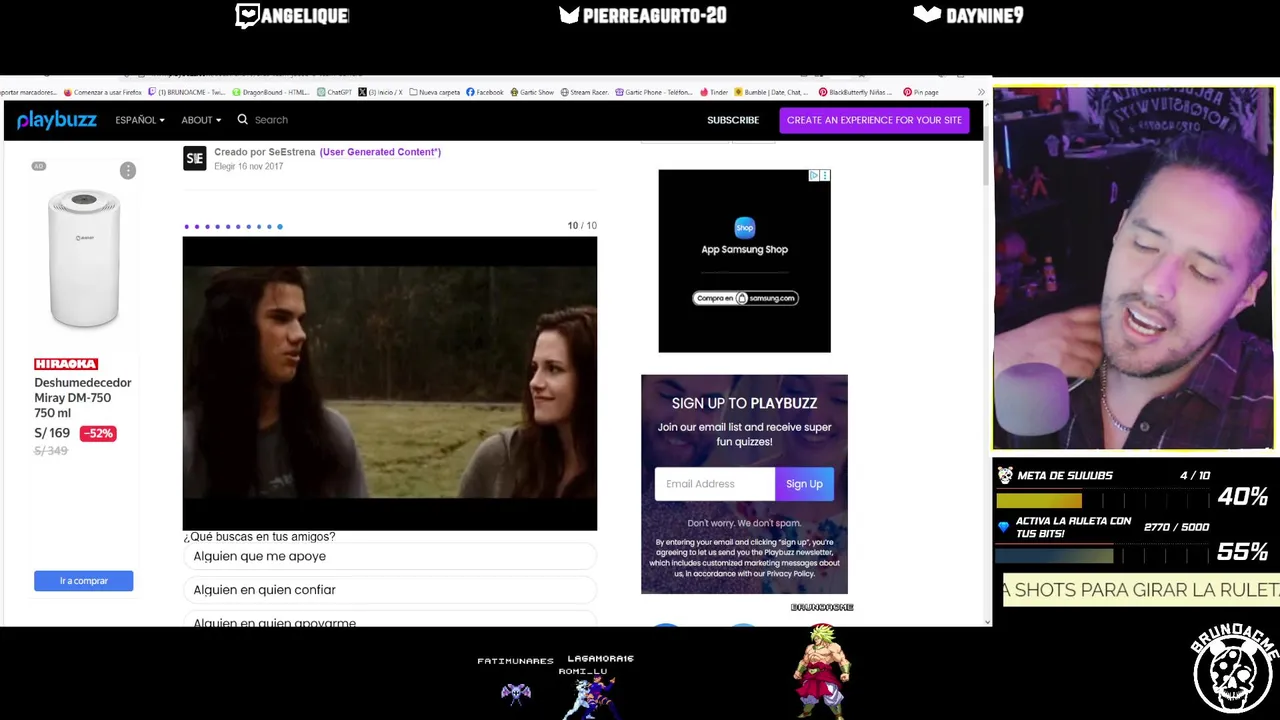Click the SE creator avatar

[194, 158]
